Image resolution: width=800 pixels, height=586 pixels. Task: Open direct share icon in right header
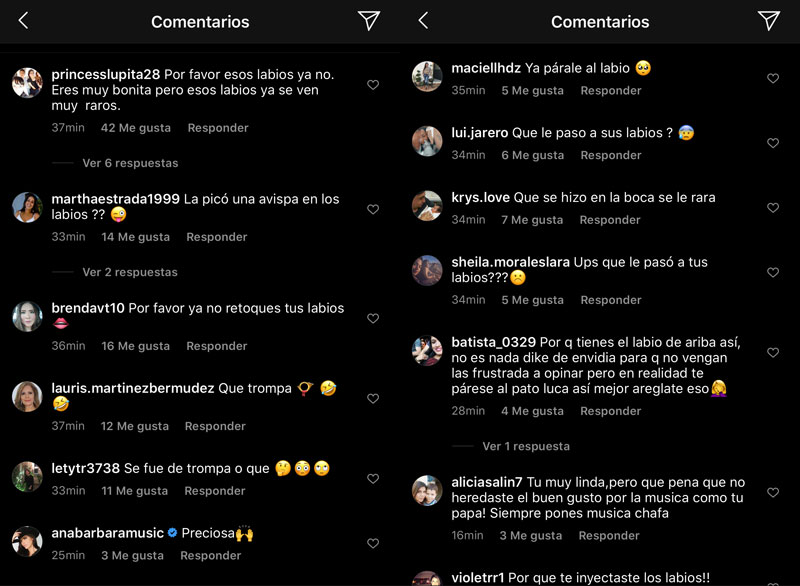pos(769,20)
